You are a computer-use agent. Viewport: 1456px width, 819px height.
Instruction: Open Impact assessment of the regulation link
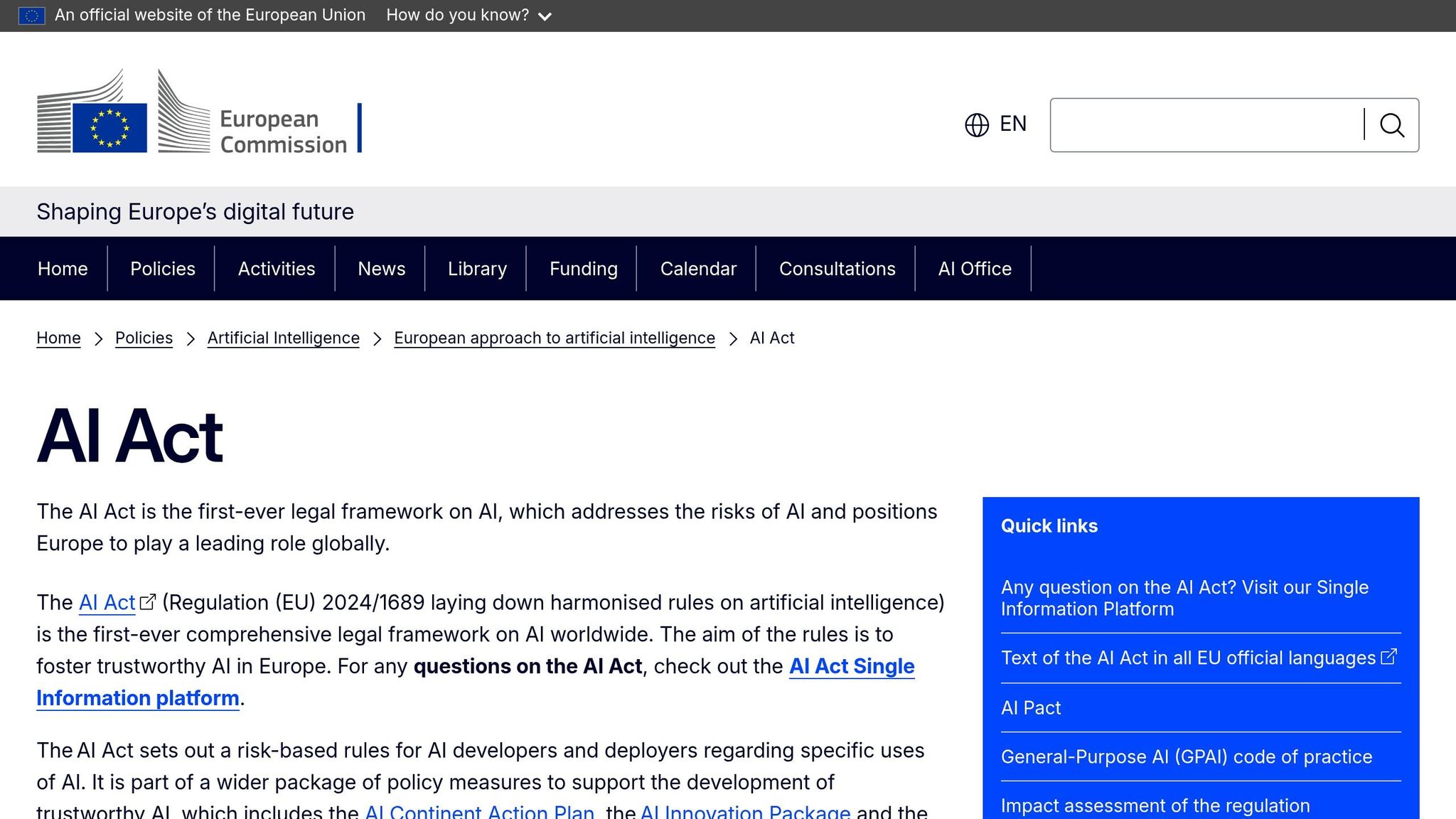click(x=1155, y=806)
